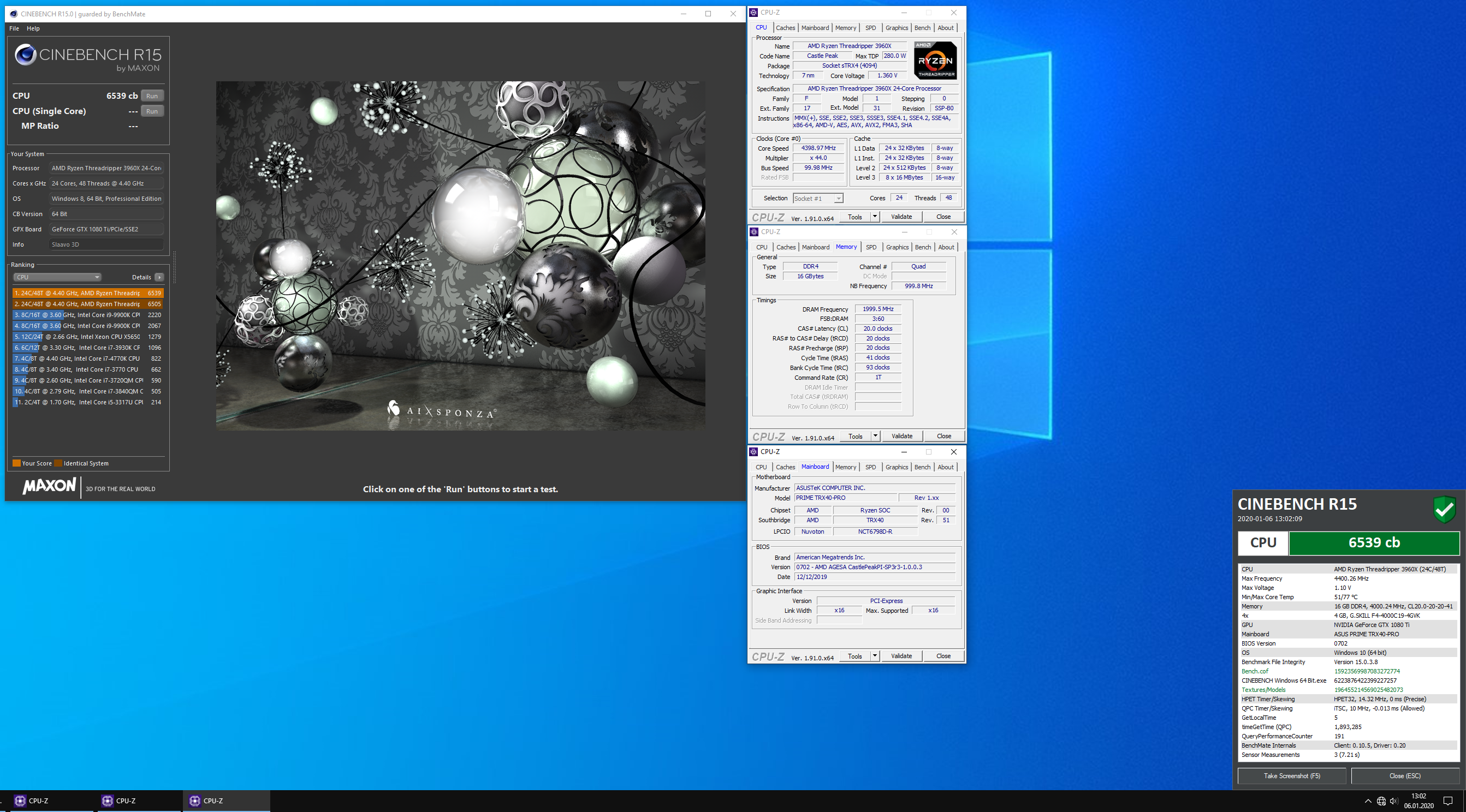Open the Ranking CPU dropdown
Screen dimensions: 1466x812
tap(57, 278)
